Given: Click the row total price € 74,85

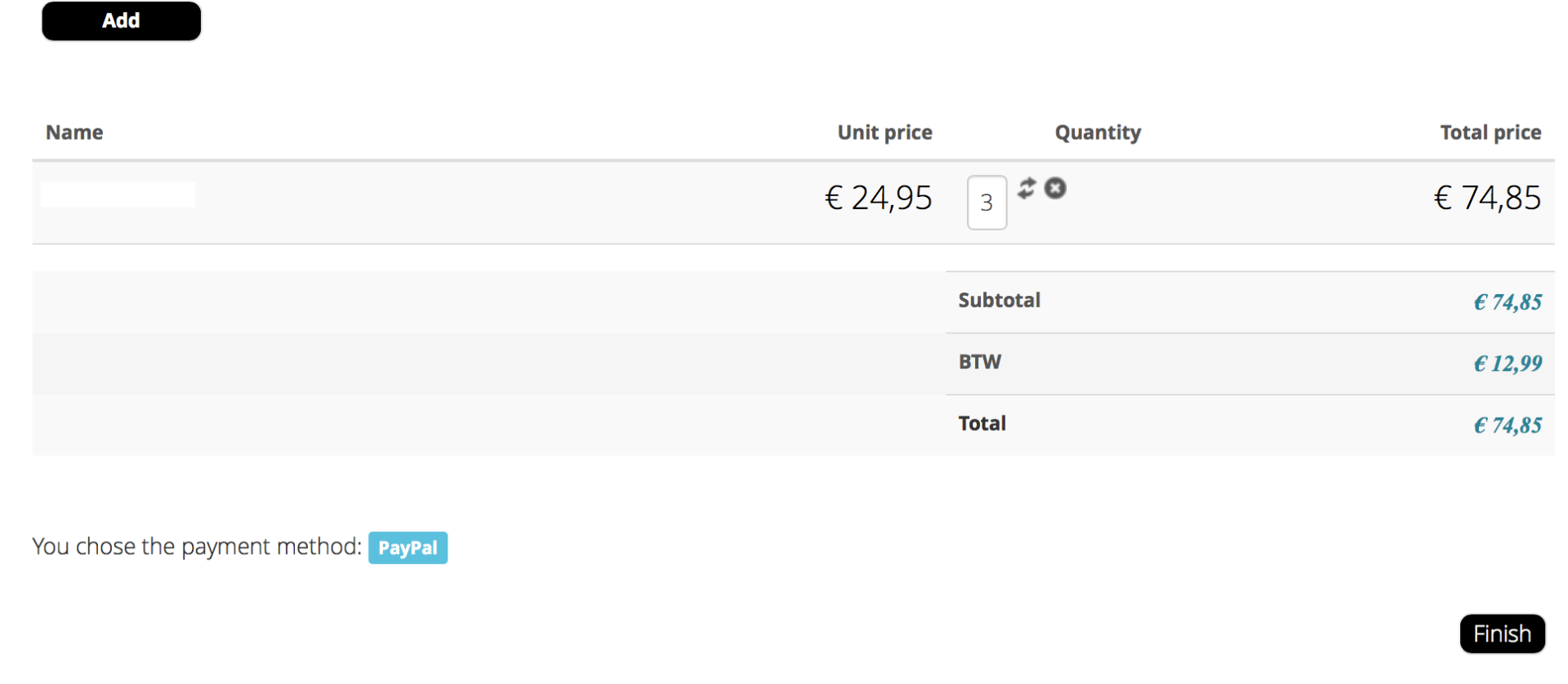Looking at the screenshot, I should click(1487, 198).
